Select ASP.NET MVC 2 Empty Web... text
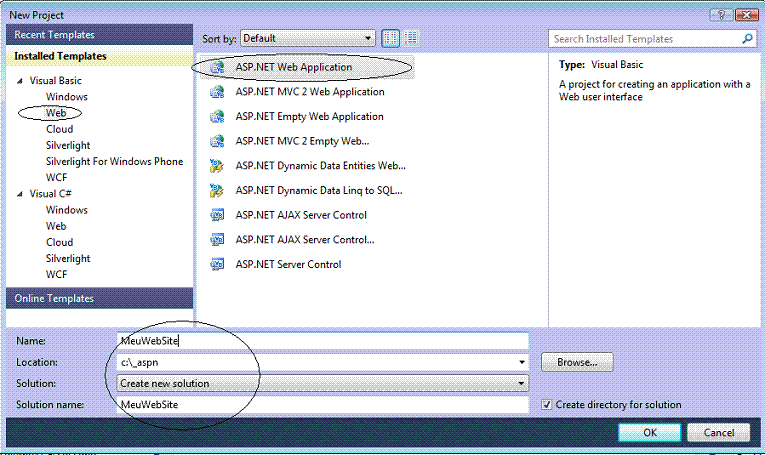Screen dimensions: 765x455 tap(302, 141)
